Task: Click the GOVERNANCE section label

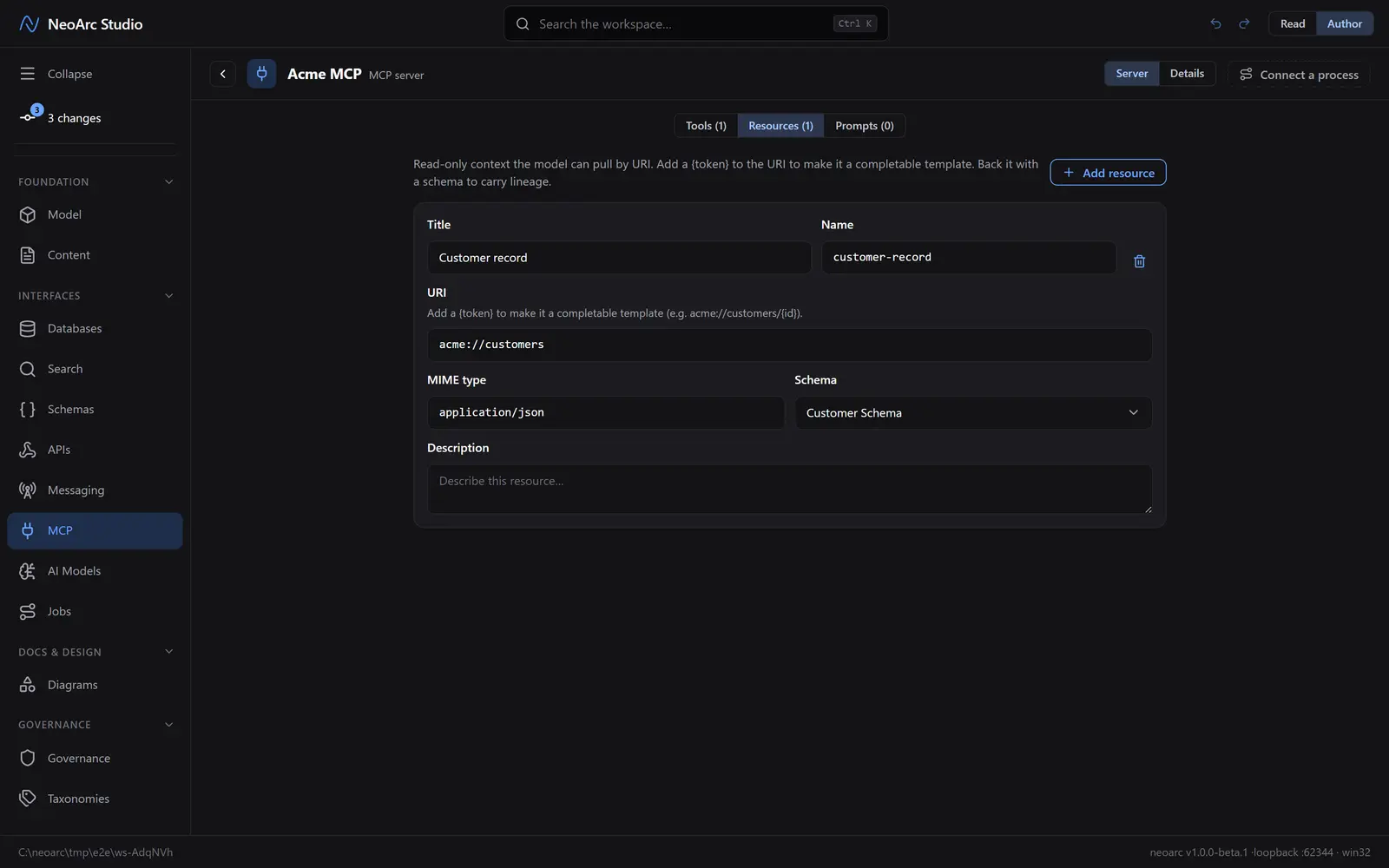Action: click(54, 725)
